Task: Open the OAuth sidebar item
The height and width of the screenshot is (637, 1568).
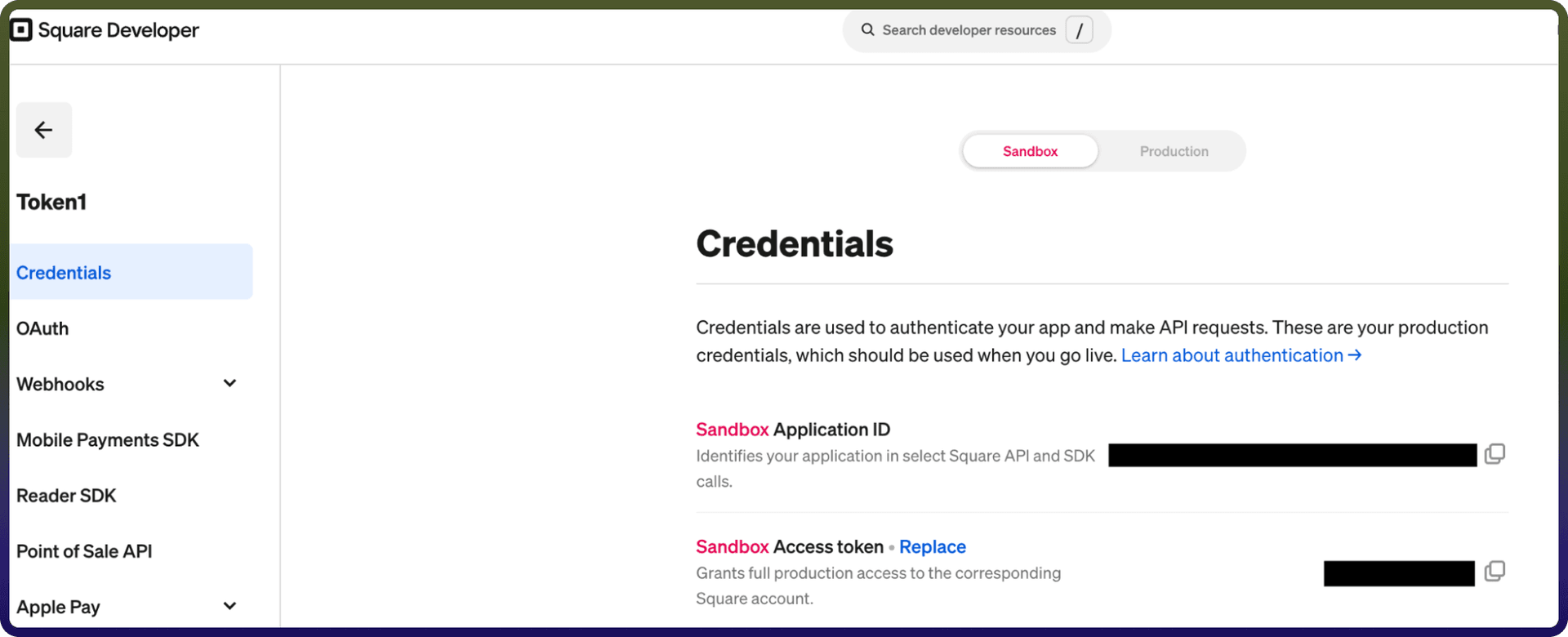Action: (x=42, y=328)
